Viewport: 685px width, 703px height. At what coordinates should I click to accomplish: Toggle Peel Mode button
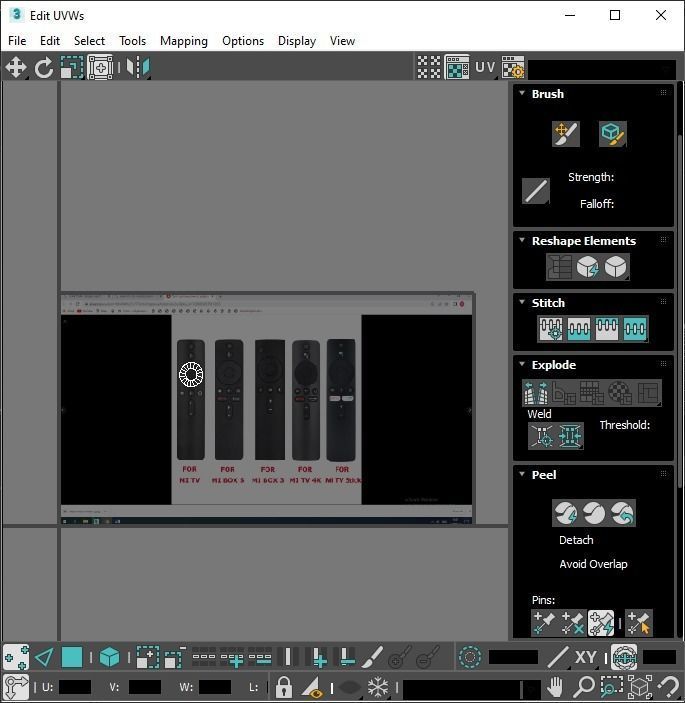[x=594, y=513]
